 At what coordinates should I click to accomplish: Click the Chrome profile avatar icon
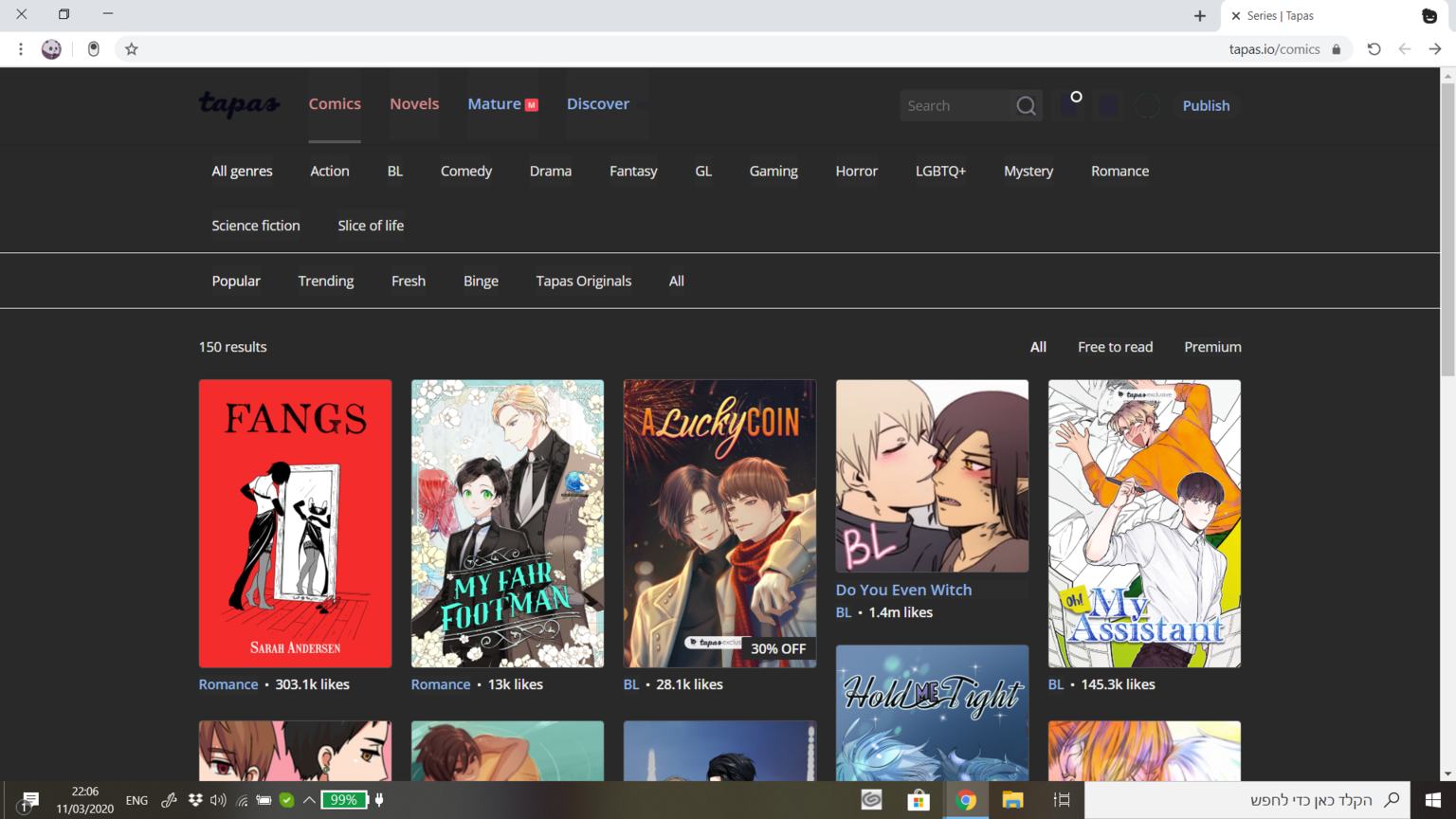[51, 49]
